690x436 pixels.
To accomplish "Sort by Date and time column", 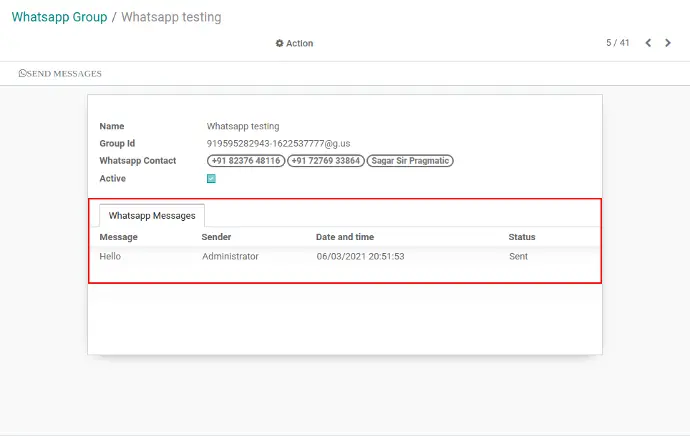I will [x=345, y=237].
